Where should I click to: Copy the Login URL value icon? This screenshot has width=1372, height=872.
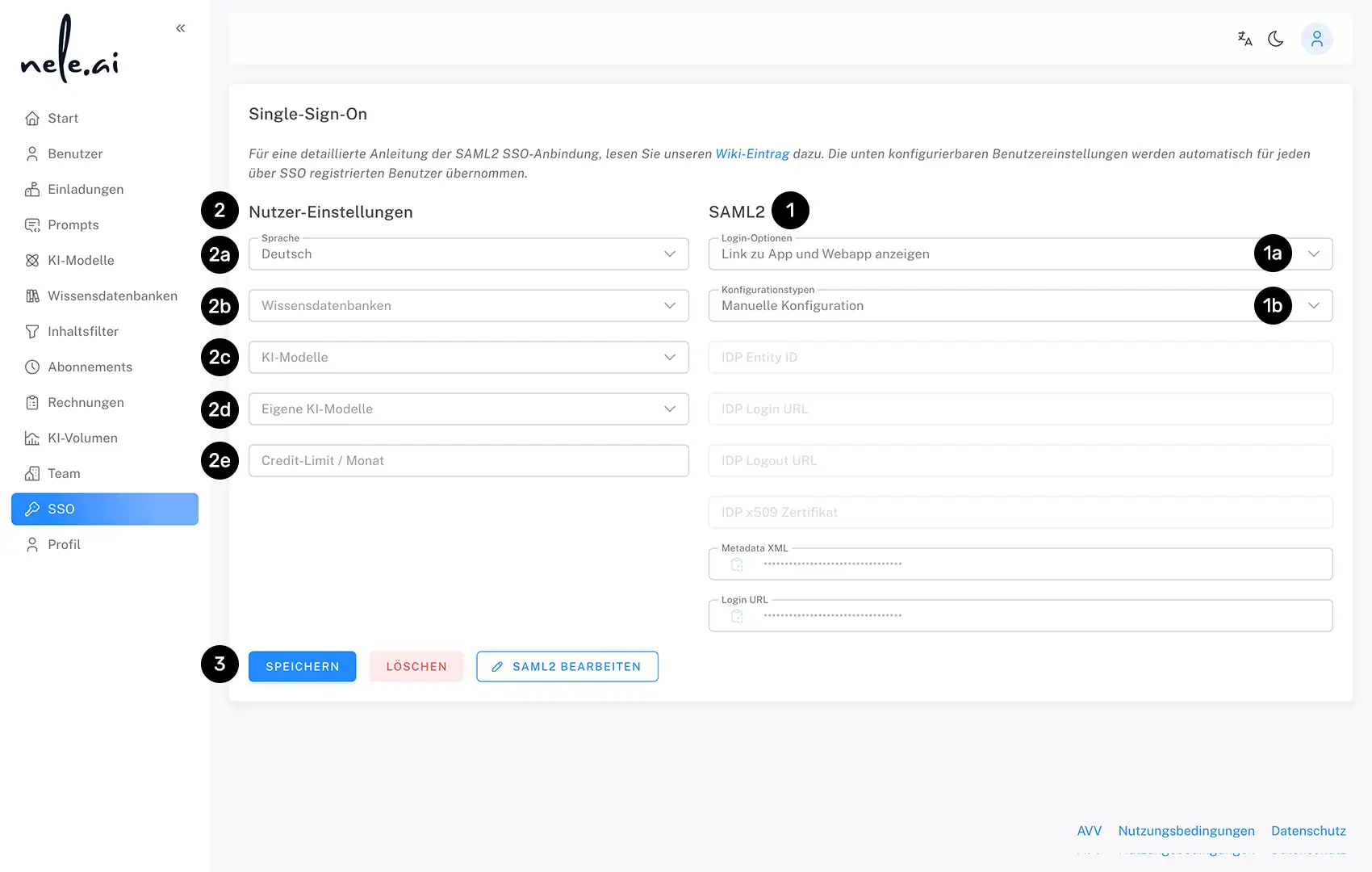(x=737, y=616)
